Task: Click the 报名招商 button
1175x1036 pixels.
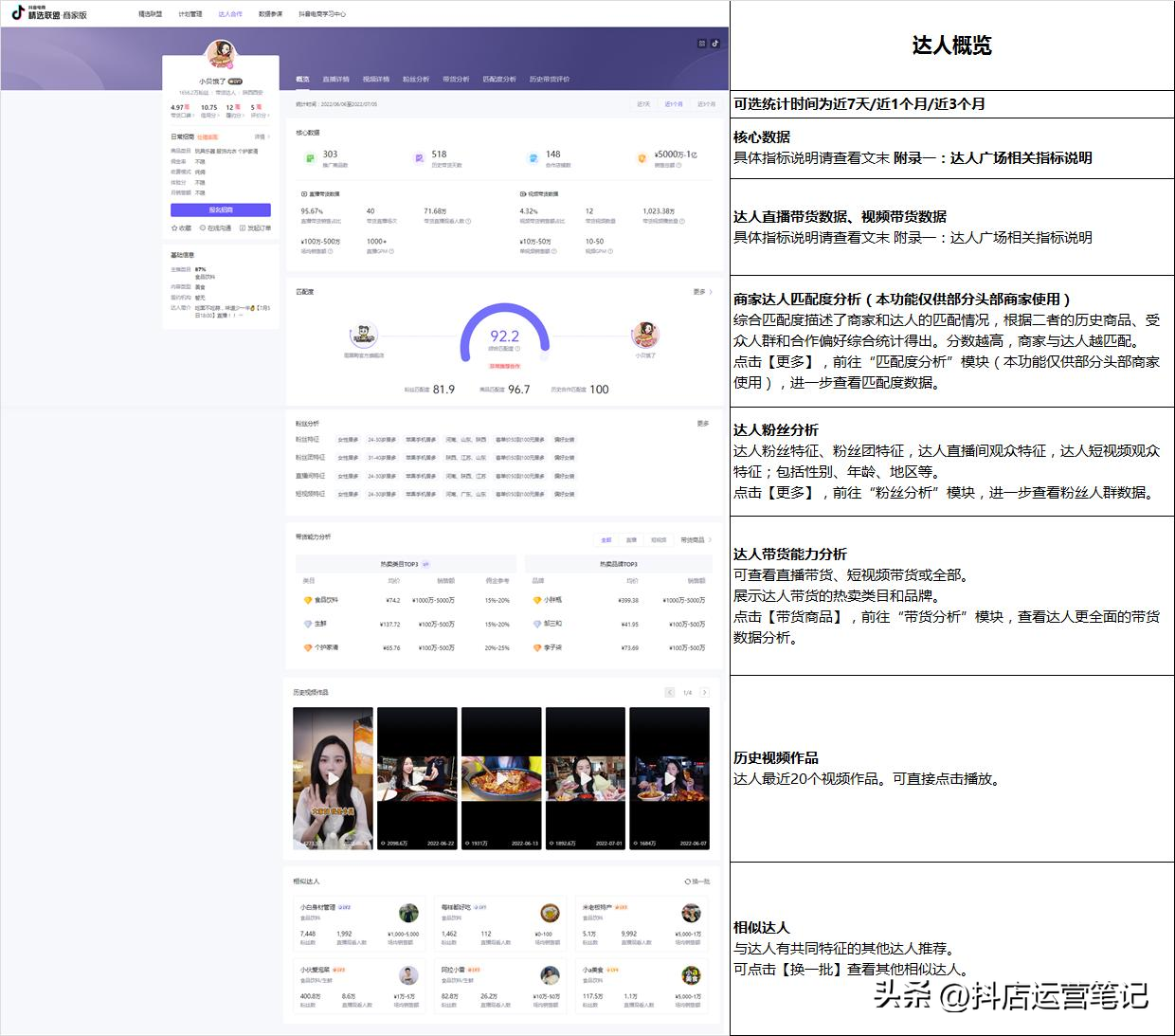Action: tap(221, 210)
